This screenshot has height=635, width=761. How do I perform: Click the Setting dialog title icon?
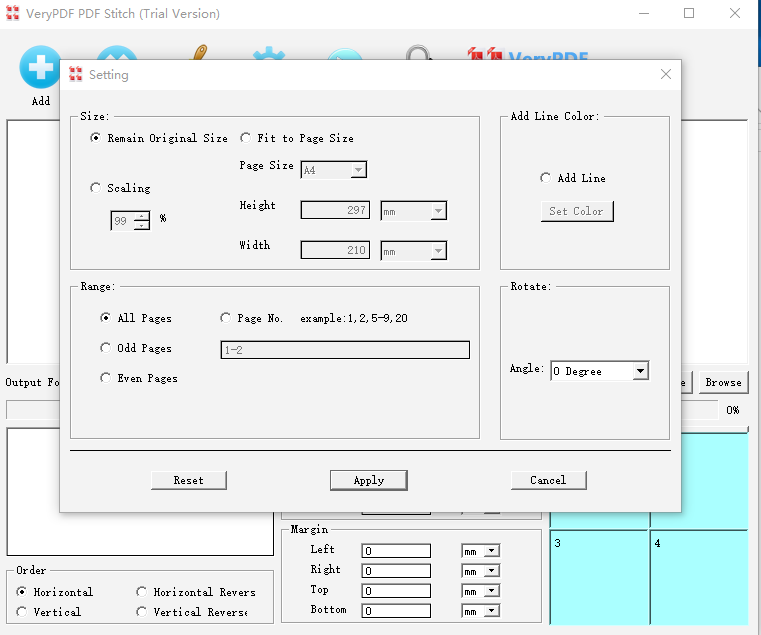[x=75, y=74]
